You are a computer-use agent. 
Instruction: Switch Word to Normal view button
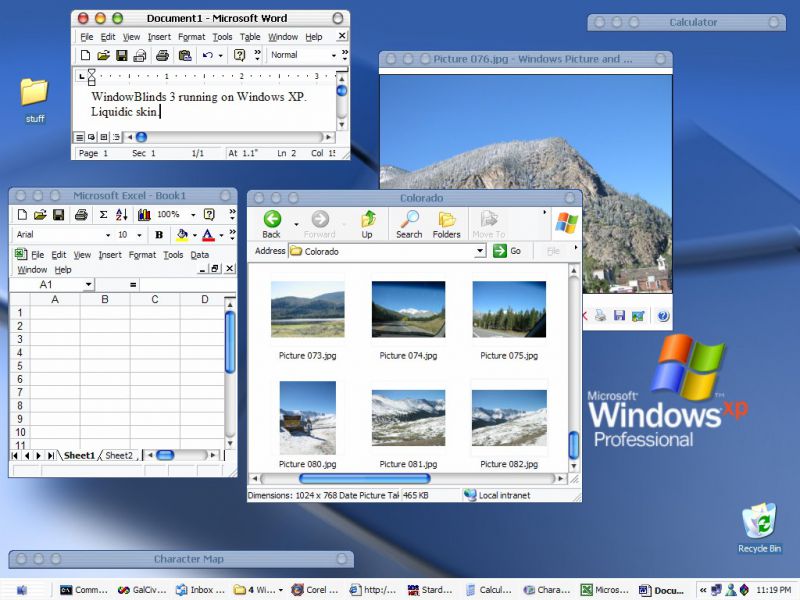click(x=79, y=137)
